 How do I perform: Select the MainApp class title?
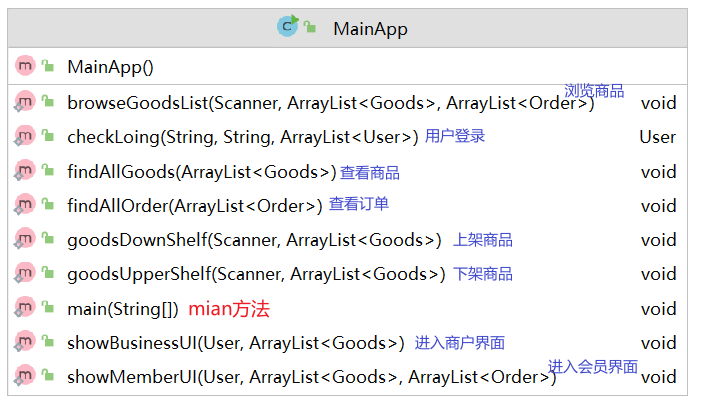pos(370,29)
